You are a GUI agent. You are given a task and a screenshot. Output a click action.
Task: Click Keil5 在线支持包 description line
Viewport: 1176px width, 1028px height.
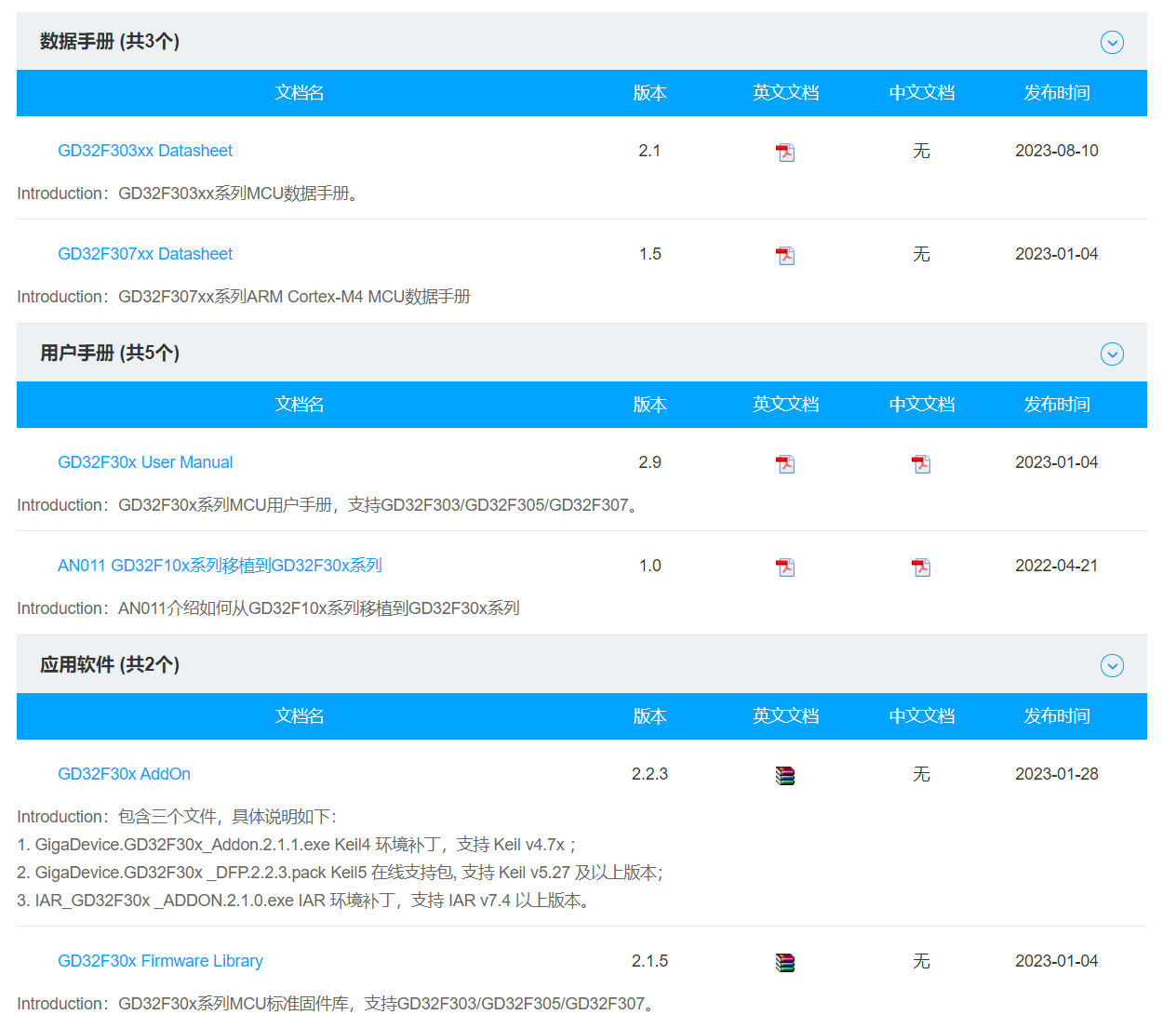[x=340, y=873]
